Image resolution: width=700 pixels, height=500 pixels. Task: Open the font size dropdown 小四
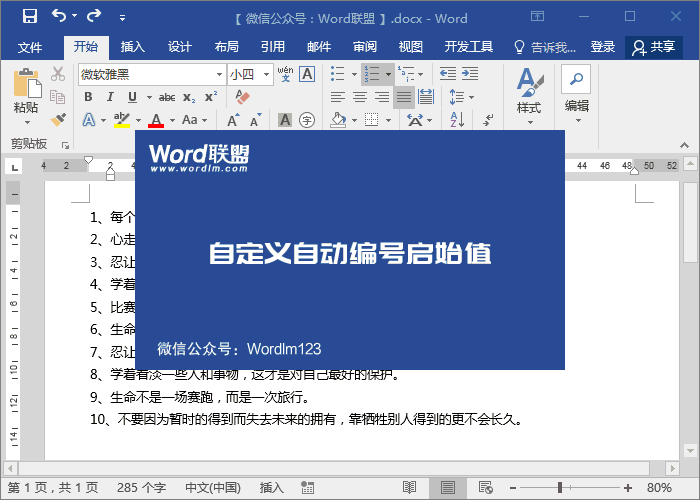coord(266,75)
